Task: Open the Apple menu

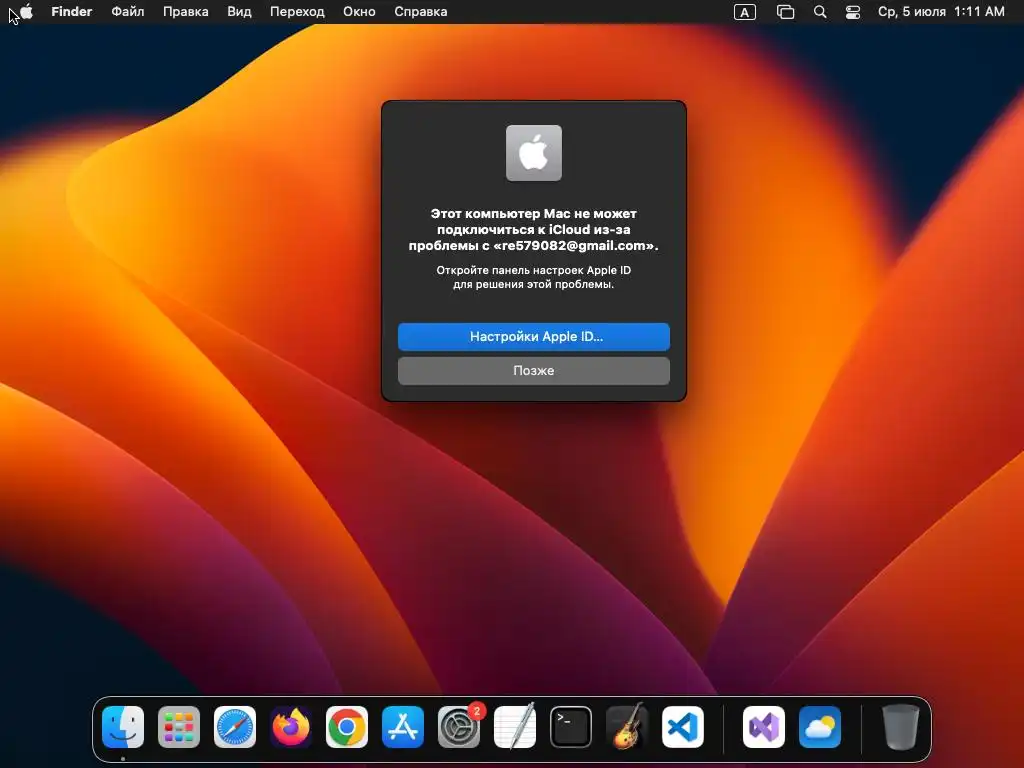Action: pos(26,12)
